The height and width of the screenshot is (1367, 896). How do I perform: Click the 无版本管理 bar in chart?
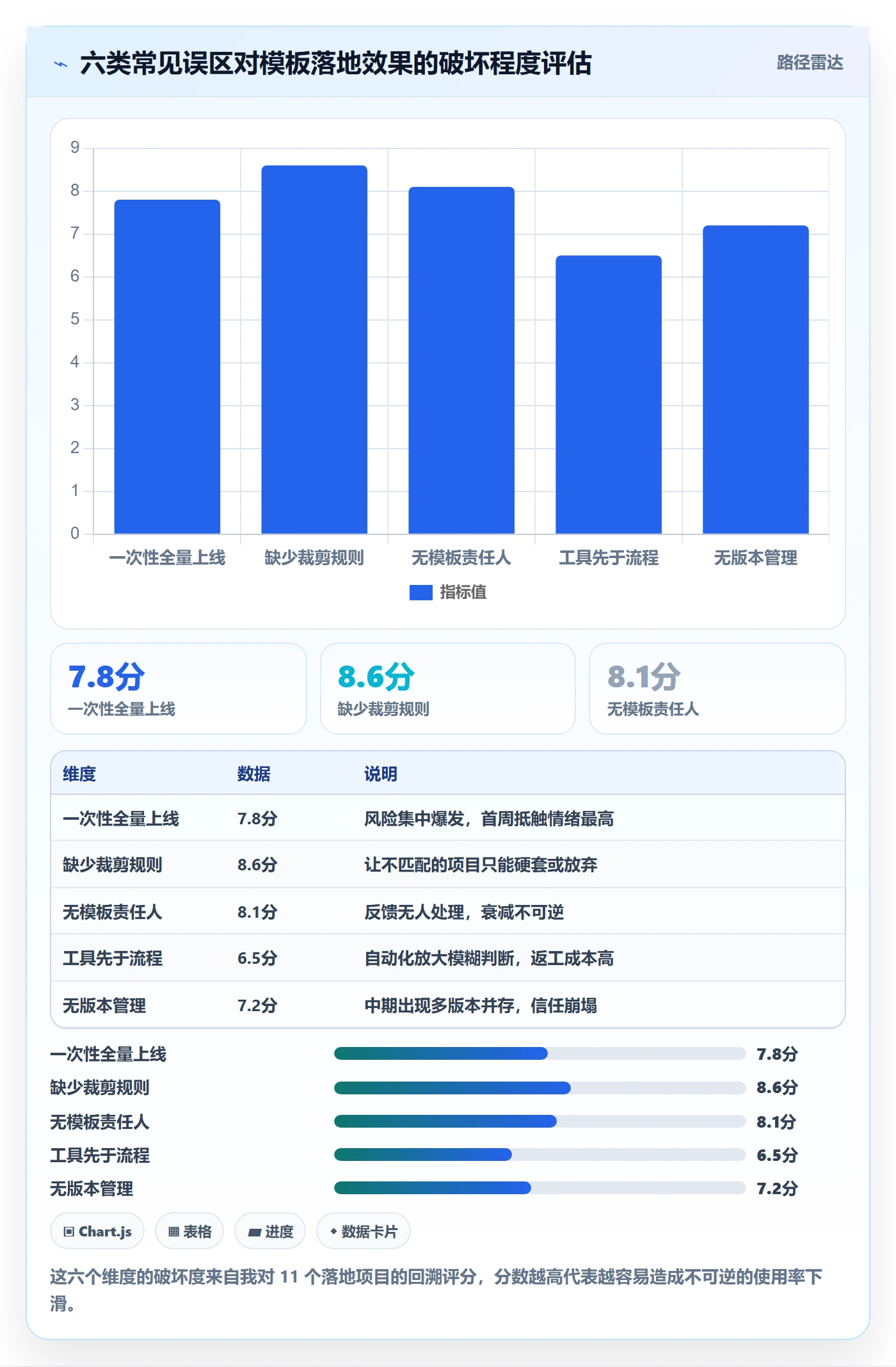coord(756,380)
